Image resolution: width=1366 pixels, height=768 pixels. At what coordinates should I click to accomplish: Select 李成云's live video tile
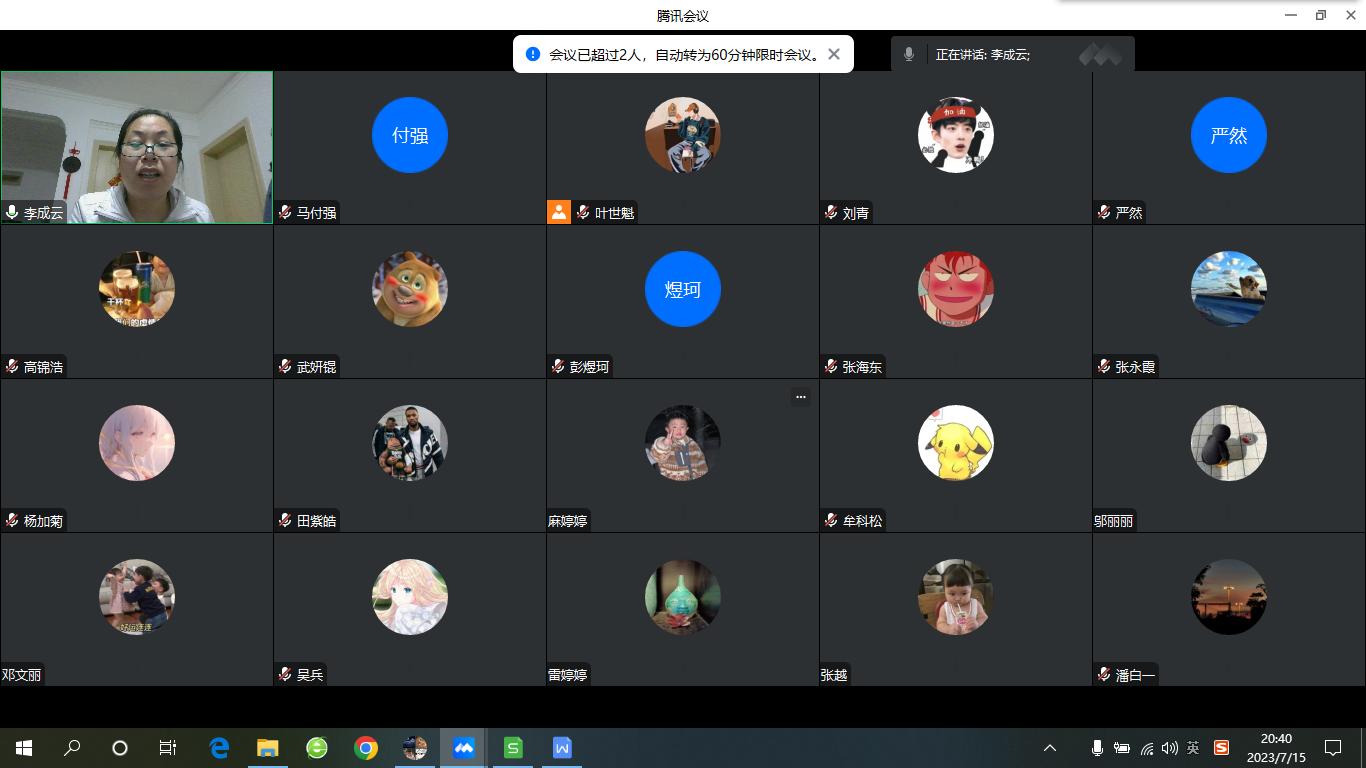pos(137,146)
